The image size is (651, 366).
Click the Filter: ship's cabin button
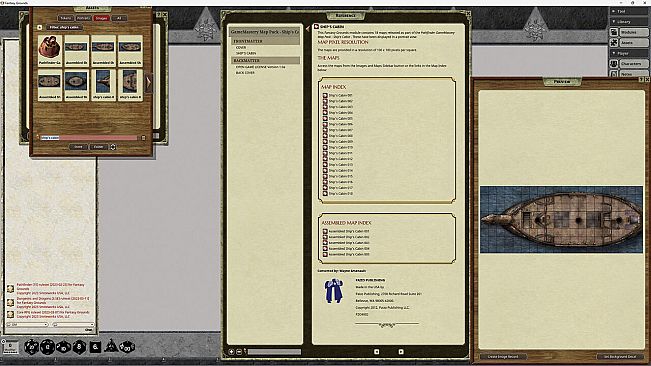coord(64,27)
